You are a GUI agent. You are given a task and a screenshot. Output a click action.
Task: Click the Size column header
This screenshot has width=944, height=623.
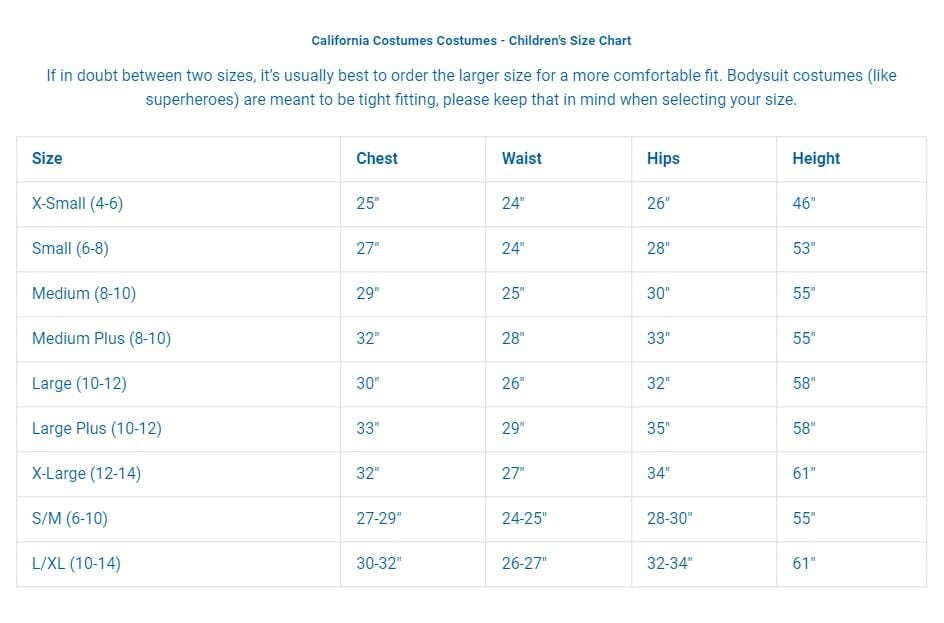[47, 158]
